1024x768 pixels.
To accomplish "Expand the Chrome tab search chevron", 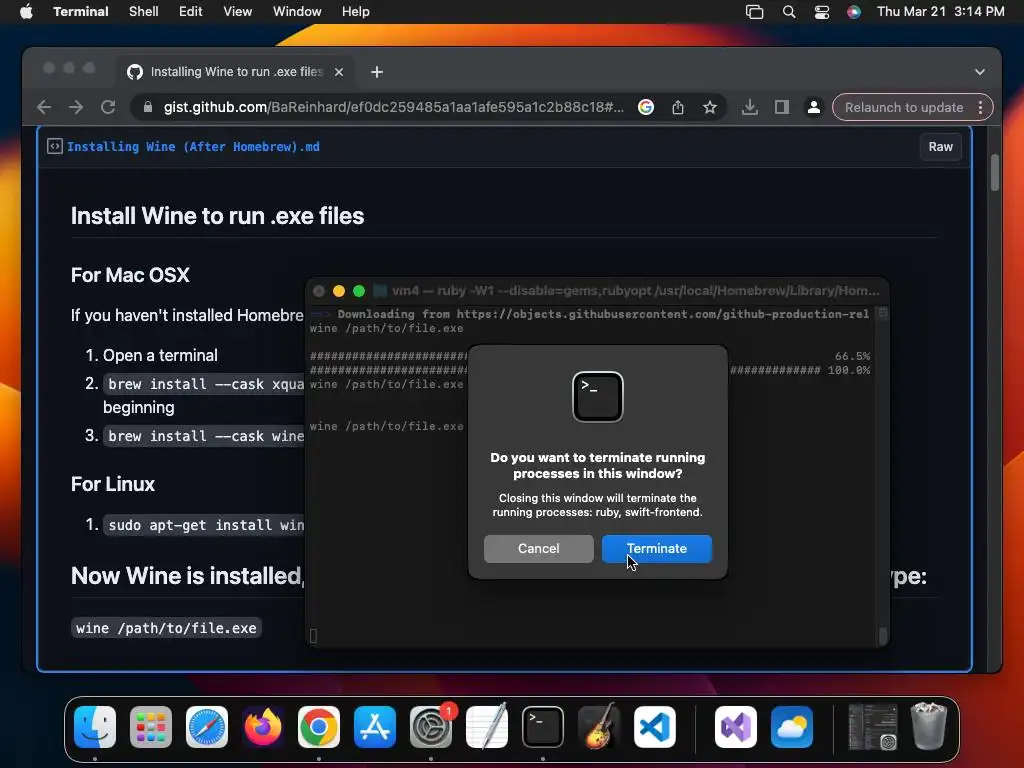I will (x=980, y=72).
